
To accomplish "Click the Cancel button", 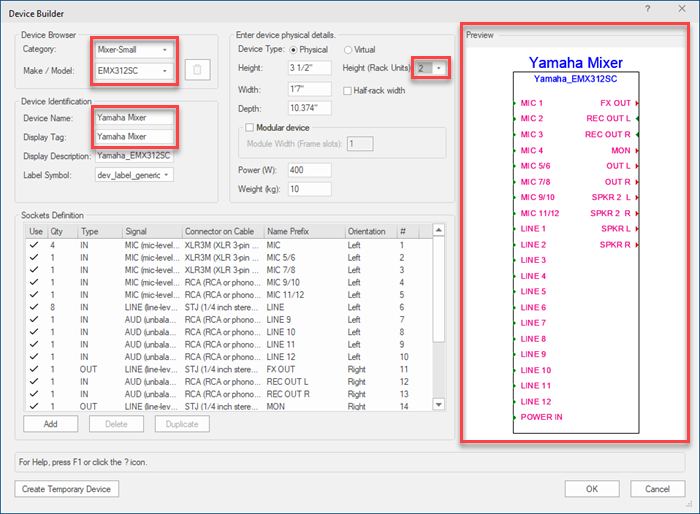I will (x=658, y=489).
